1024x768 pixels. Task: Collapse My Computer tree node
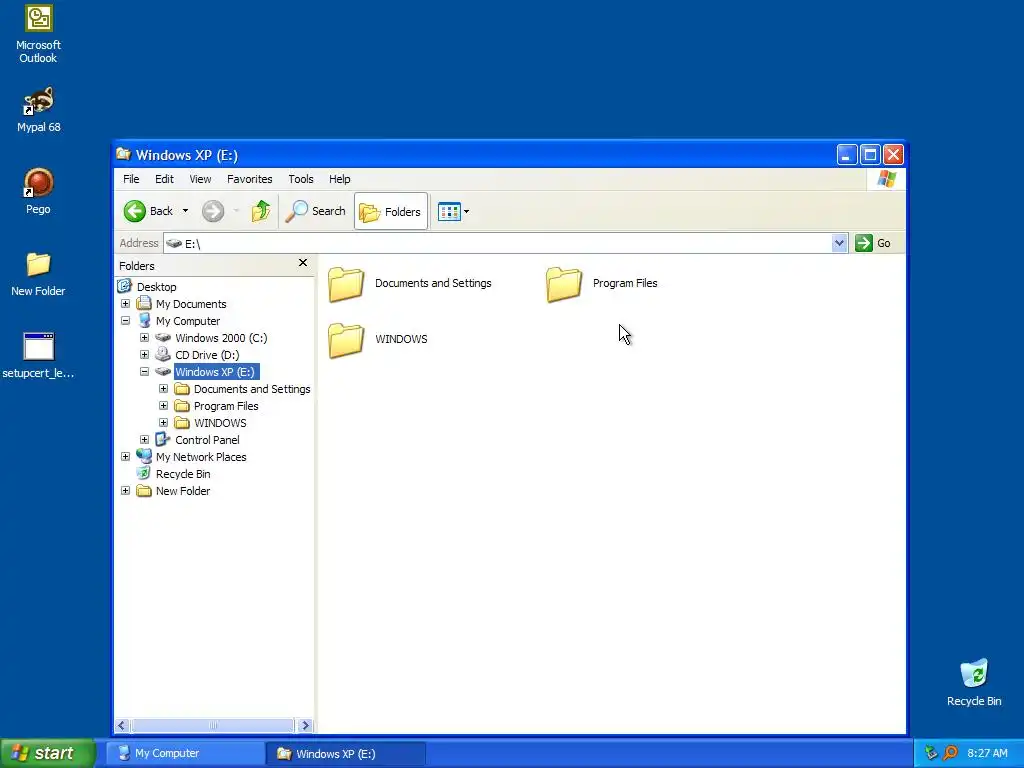click(x=125, y=321)
